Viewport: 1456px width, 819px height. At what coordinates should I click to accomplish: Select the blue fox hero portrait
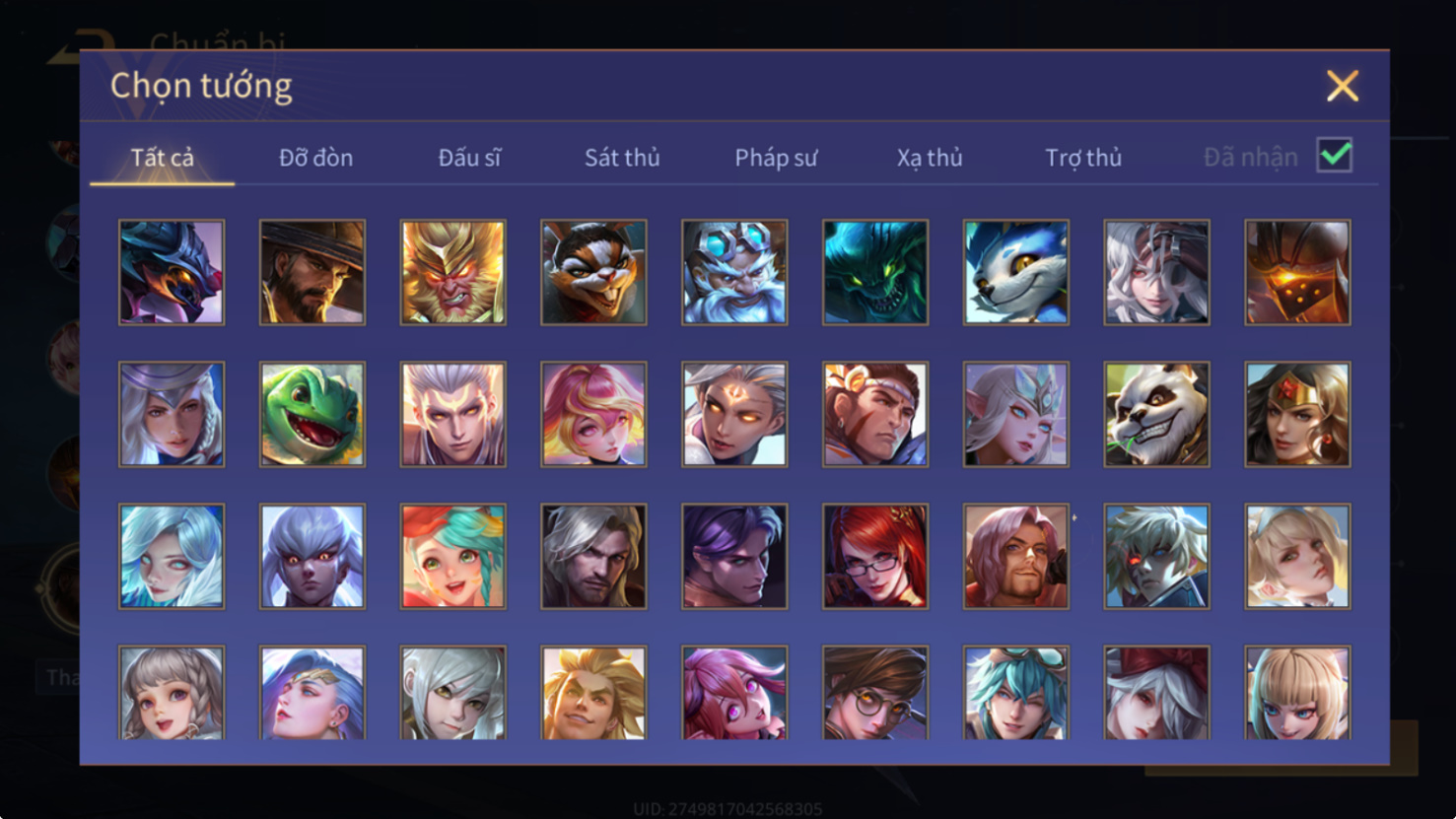pyautogui.click(x=1016, y=272)
